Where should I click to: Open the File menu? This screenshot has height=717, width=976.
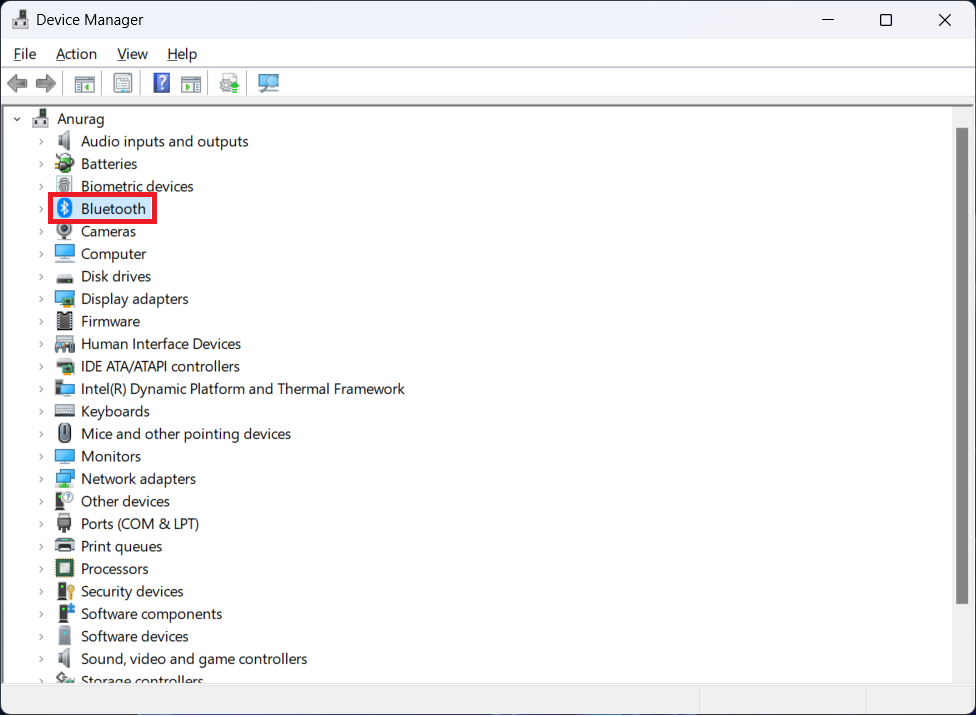[25, 54]
